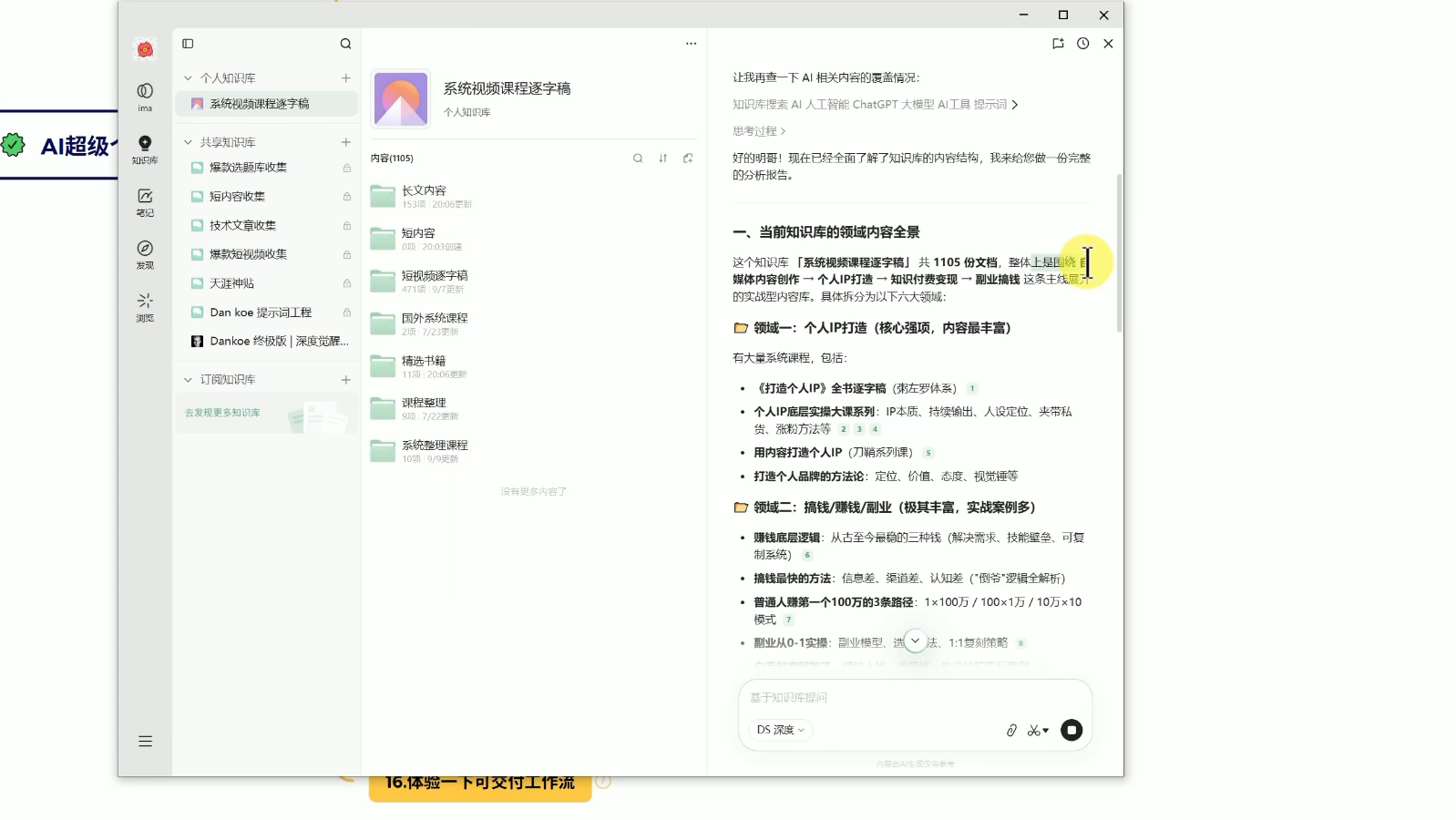Attach a file with the paperclip icon

pos(1011,731)
